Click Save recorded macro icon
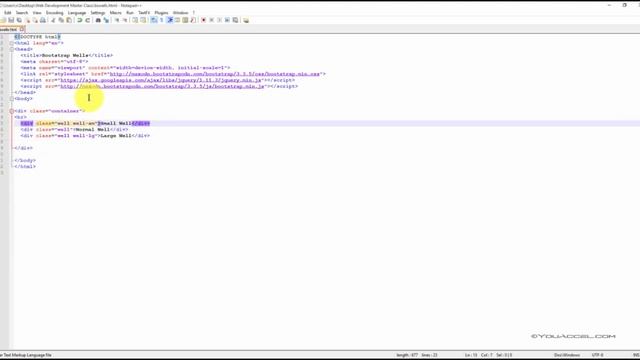The image size is (640, 360). point(236,20)
